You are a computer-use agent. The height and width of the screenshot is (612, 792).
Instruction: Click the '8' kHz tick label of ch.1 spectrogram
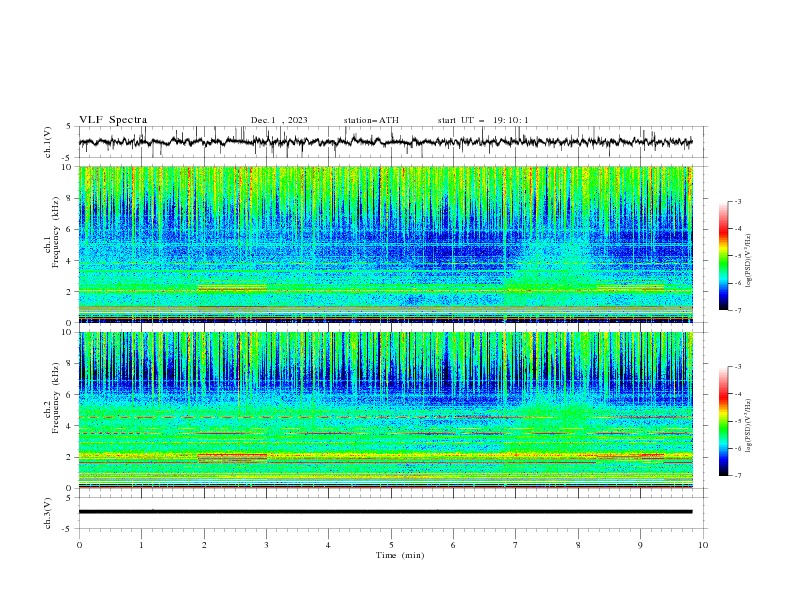(x=70, y=198)
